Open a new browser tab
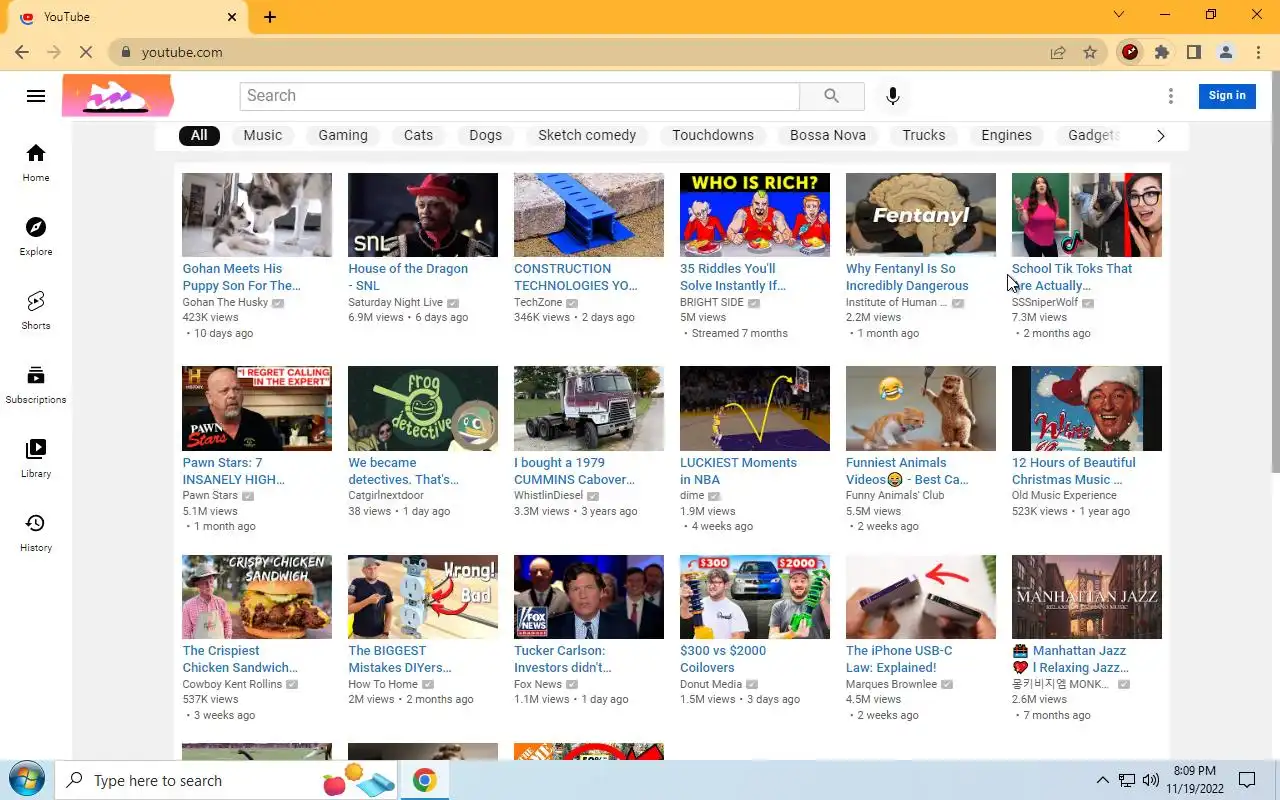This screenshot has height=800, width=1280. click(270, 17)
